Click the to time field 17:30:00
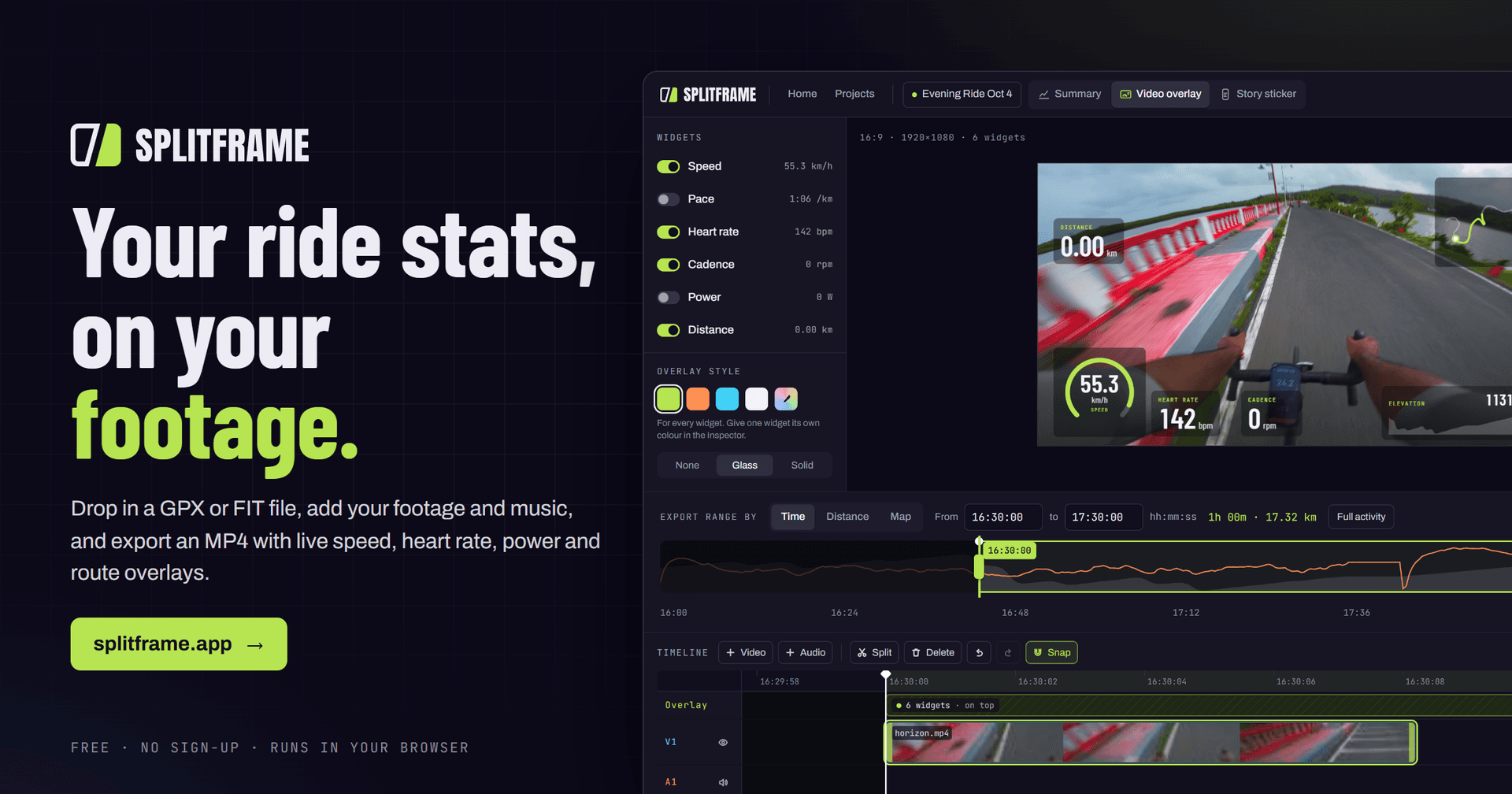This screenshot has width=1512, height=794. pyautogui.click(x=1103, y=517)
